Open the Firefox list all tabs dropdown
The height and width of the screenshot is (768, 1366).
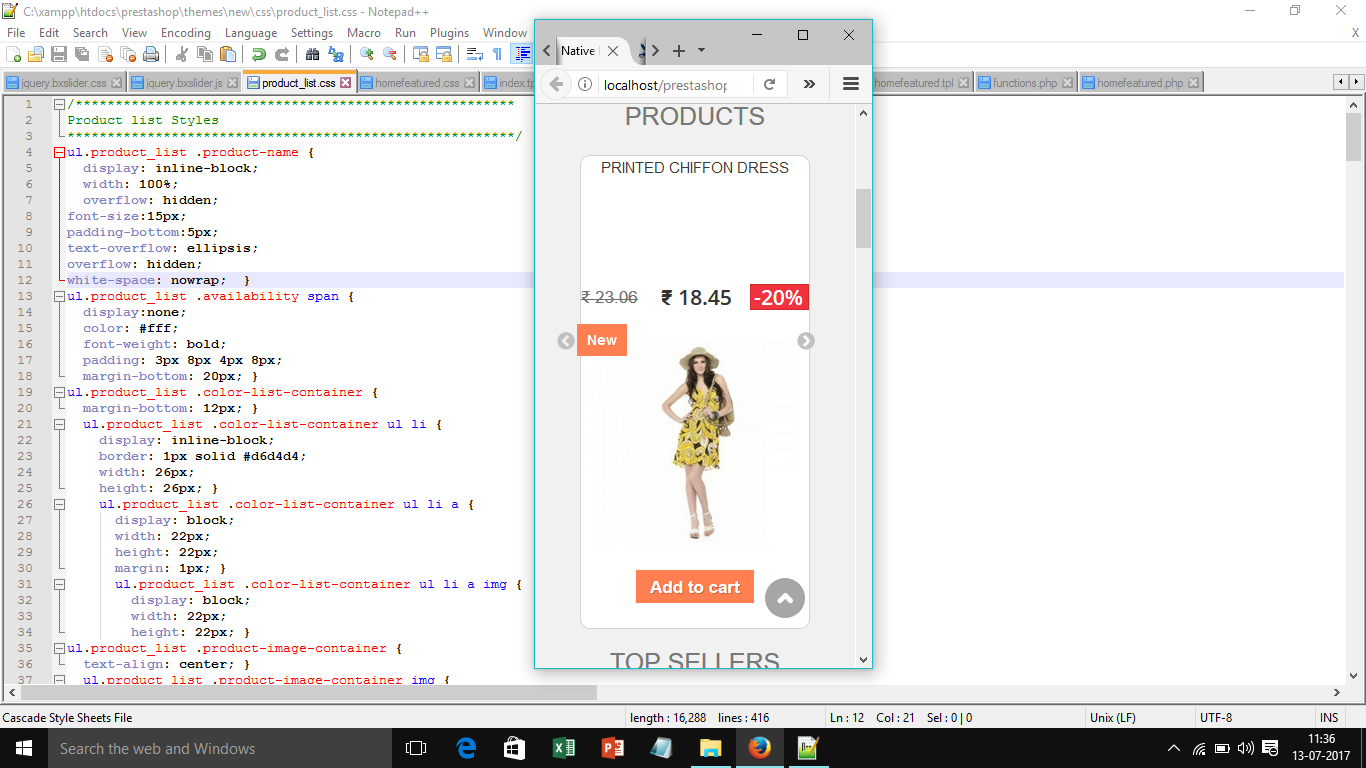tap(701, 50)
